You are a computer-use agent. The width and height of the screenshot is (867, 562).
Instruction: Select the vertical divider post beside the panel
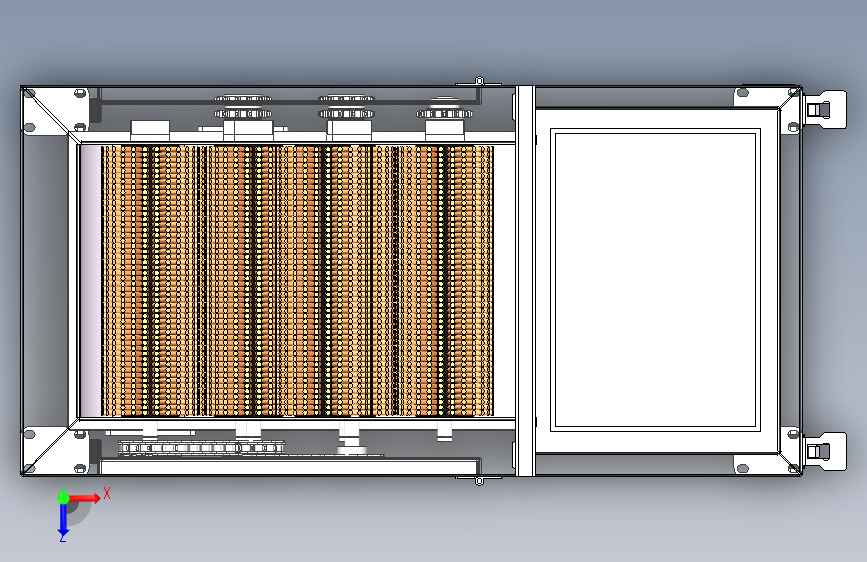click(525, 280)
